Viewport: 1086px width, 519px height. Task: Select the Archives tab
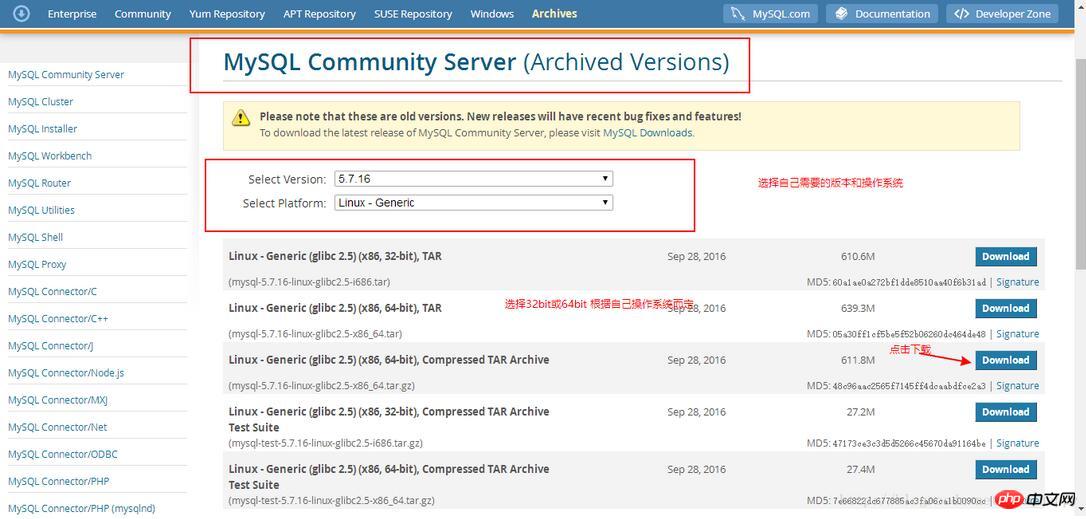tap(554, 14)
